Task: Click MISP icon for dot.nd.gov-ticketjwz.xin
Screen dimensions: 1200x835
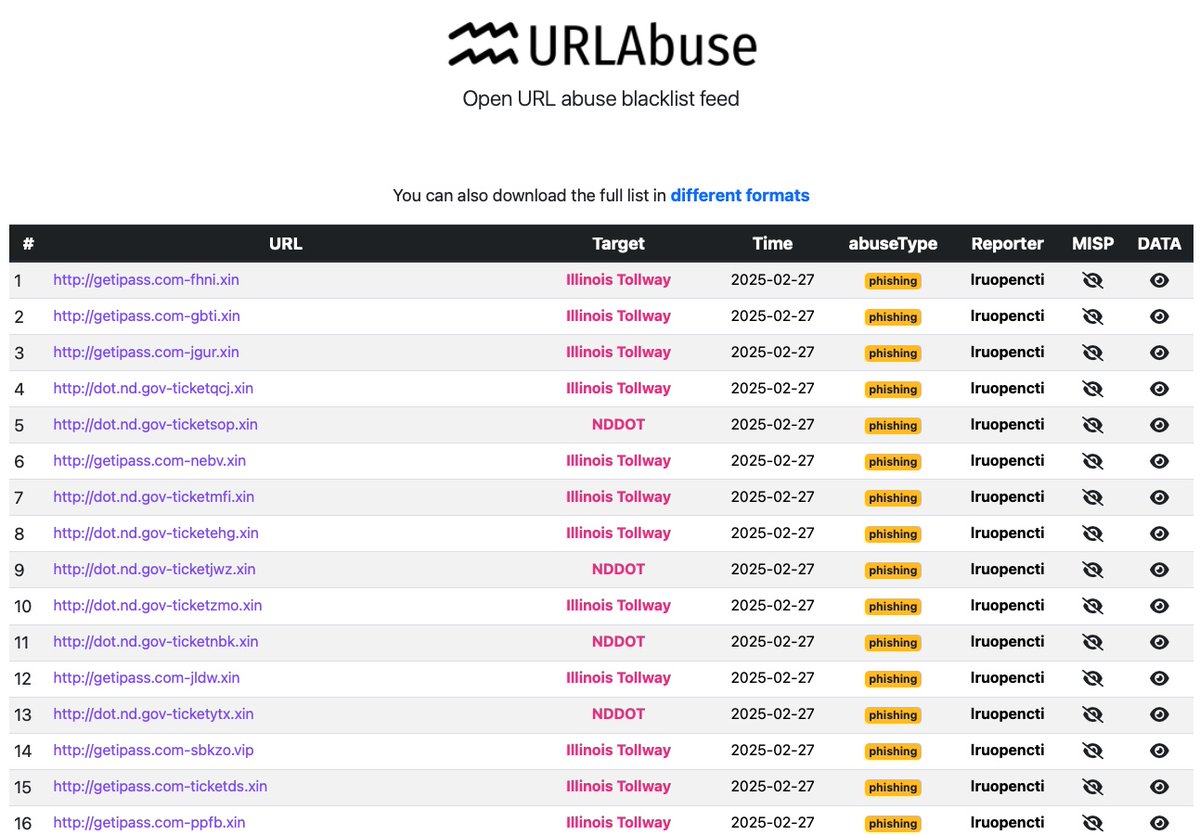Action: click(1092, 569)
